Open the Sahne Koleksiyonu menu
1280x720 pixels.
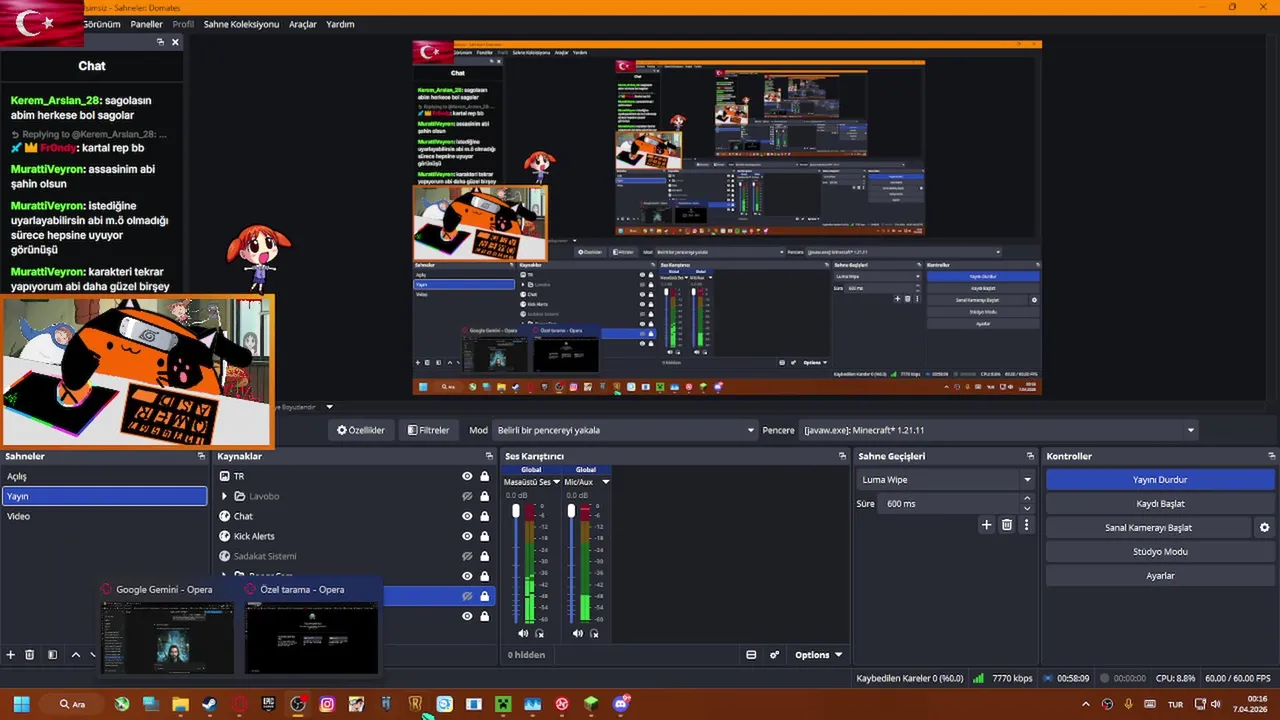[241, 24]
